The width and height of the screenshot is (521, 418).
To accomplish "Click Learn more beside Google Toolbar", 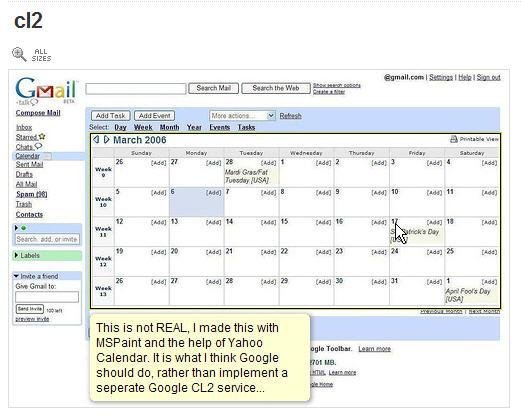I will coord(374,349).
